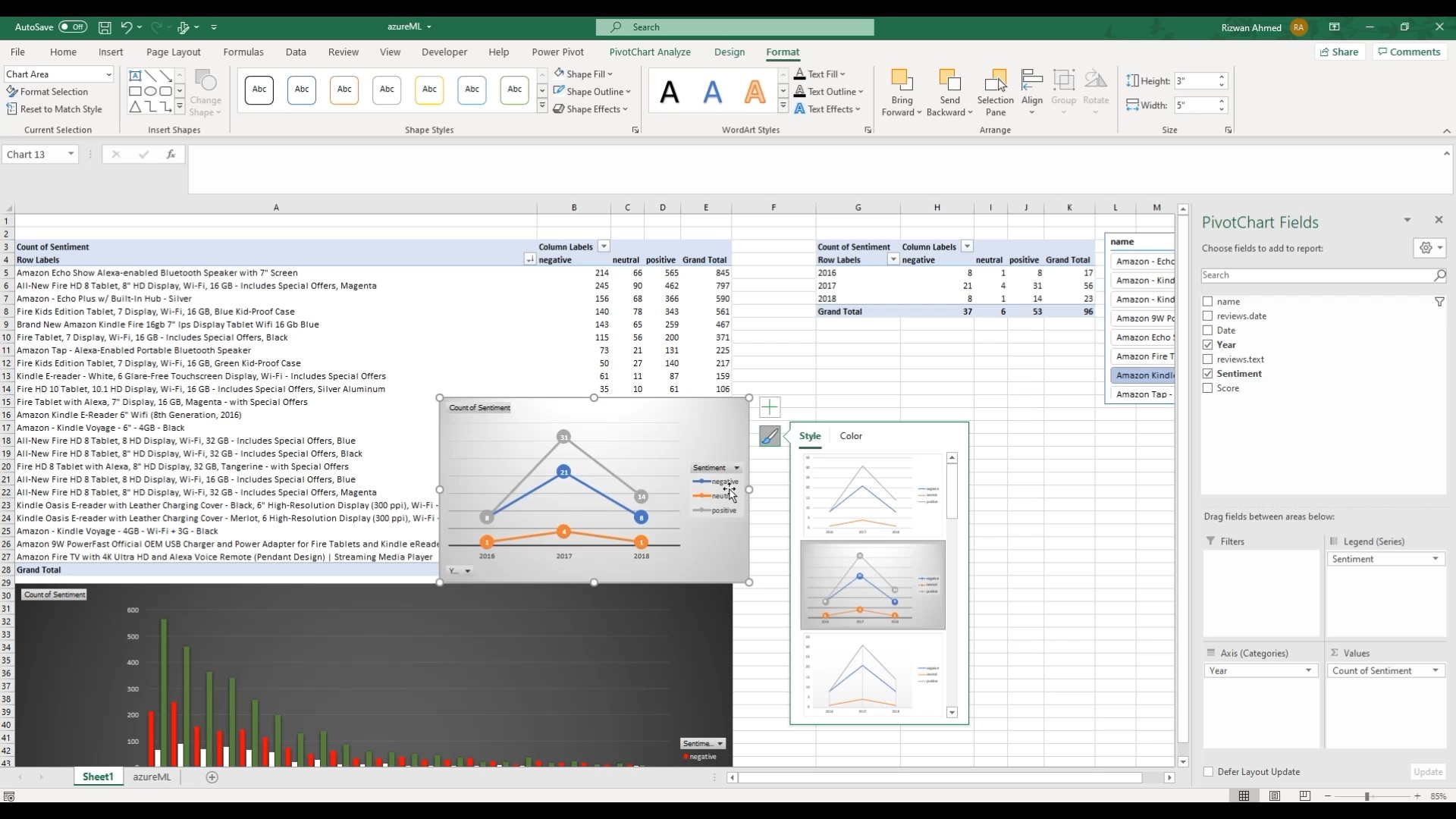
Task: Enable Defer Layout Update checkbox
Action: pyautogui.click(x=1209, y=772)
